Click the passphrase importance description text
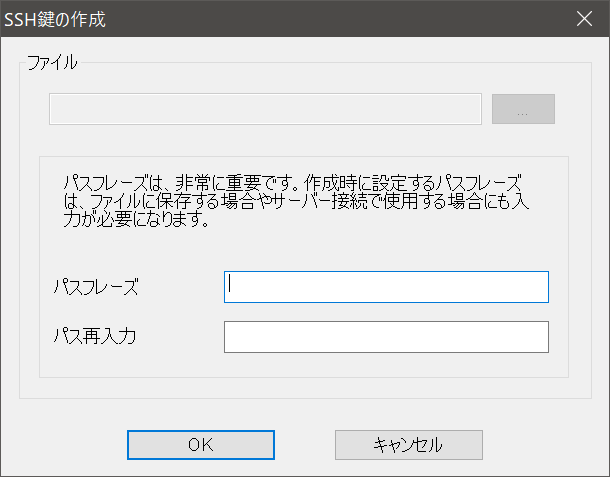The width and height of the screenshot is (610, 477). click(x=296, y=201)
